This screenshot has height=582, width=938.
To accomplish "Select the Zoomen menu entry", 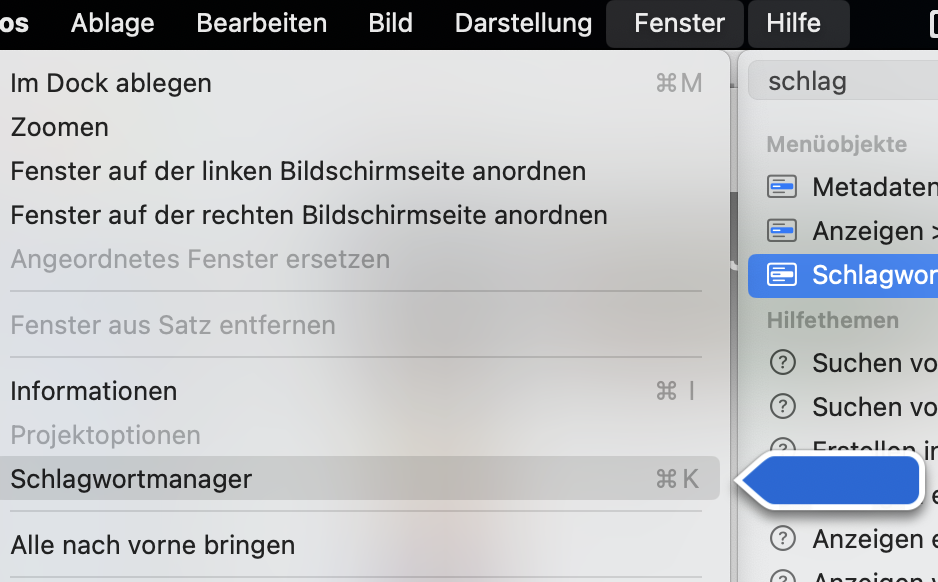I will 60,127.
